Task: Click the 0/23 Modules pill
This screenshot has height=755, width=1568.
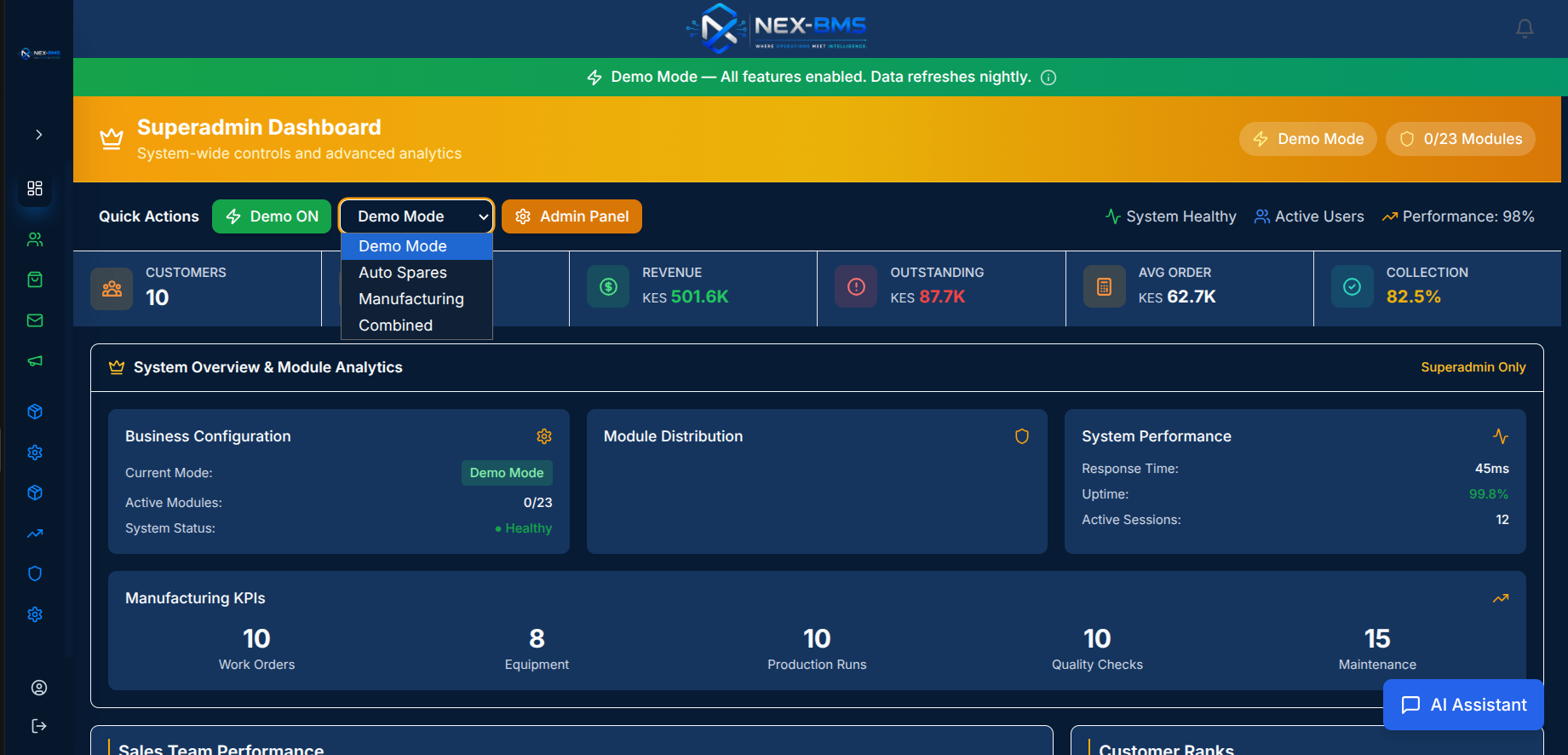Action: tap(1460, 139)
